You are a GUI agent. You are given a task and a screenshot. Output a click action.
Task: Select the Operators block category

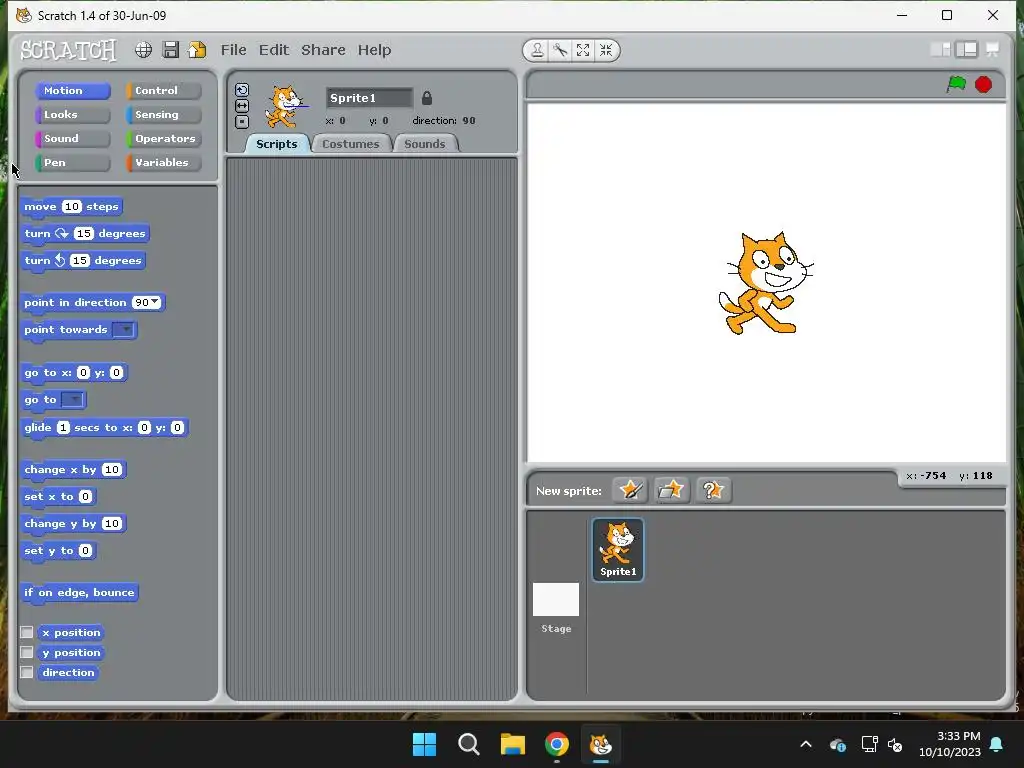pos(164,139)
